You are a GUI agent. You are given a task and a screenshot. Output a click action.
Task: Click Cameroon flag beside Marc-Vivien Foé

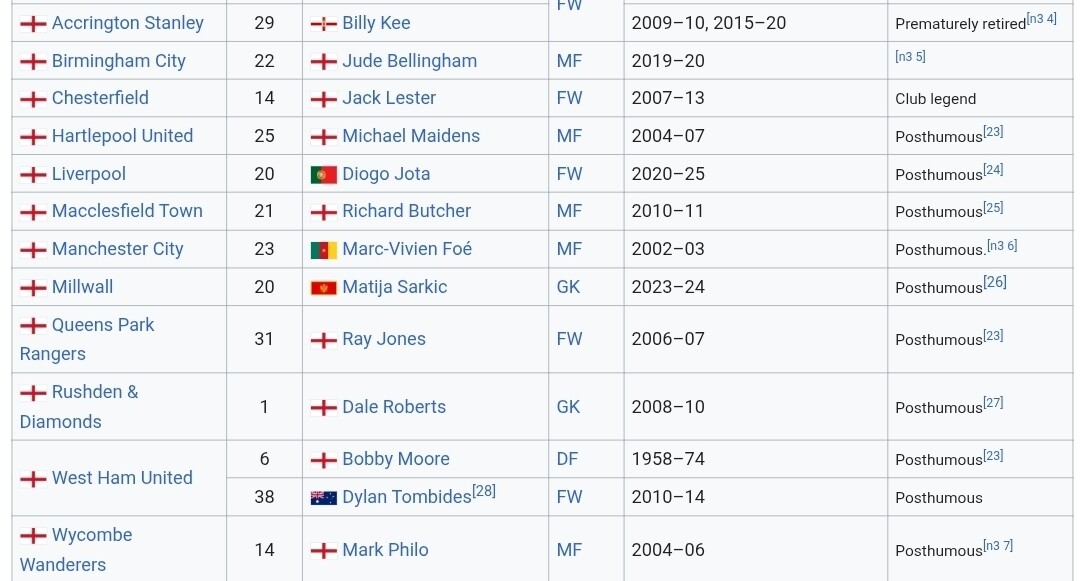click(323, 249)
